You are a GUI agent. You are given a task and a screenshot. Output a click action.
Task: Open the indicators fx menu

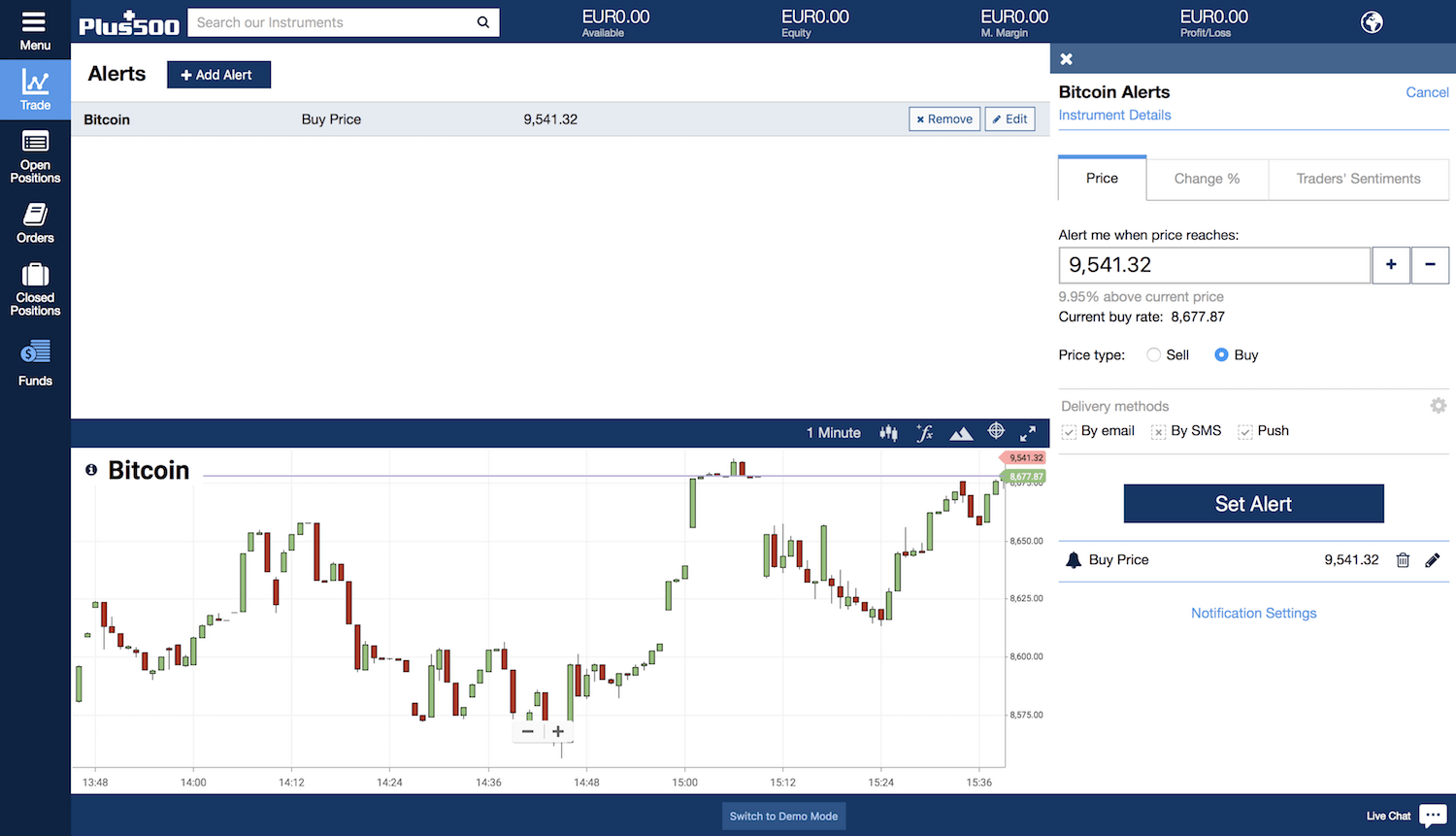coord(924,433)
